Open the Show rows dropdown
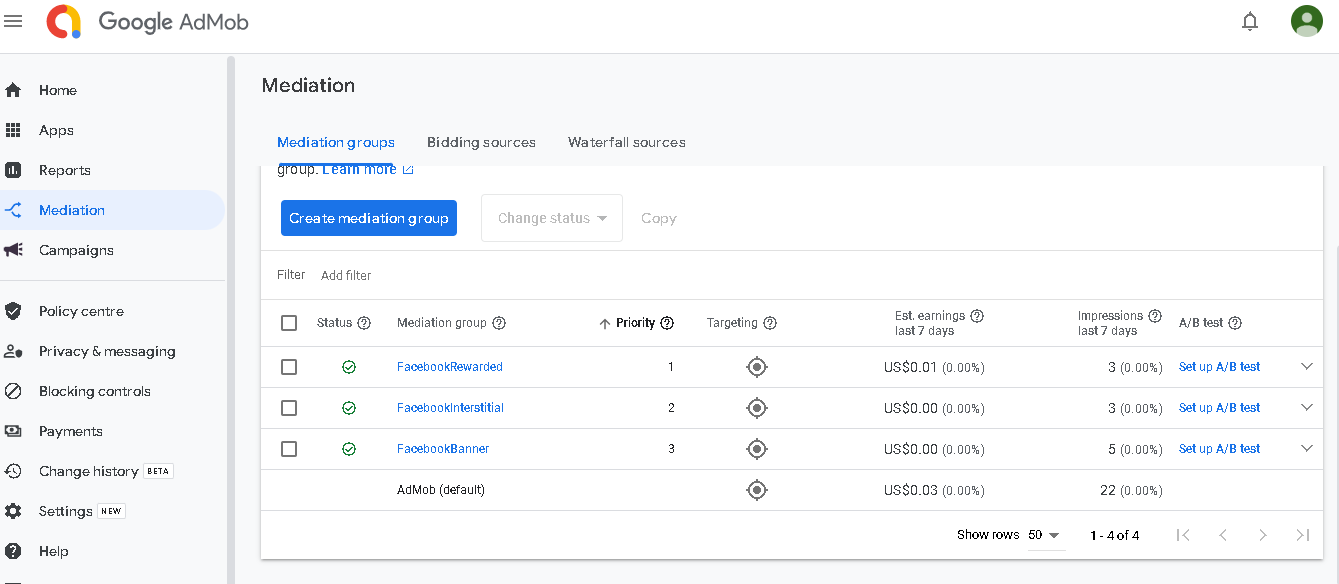This screenshot has height=584, width=1339. coord(1043,535)
